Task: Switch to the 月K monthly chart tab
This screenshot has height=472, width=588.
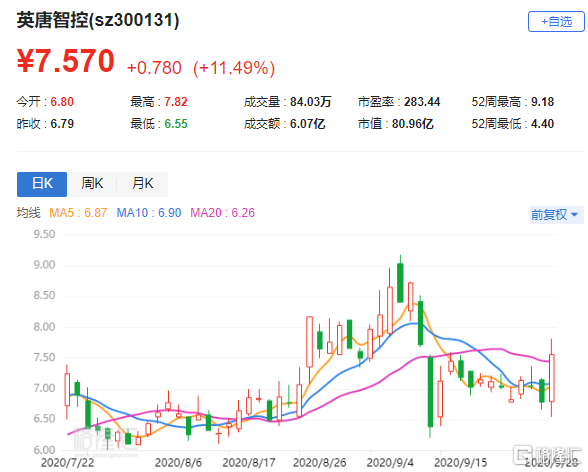Action: pos(142,184)
